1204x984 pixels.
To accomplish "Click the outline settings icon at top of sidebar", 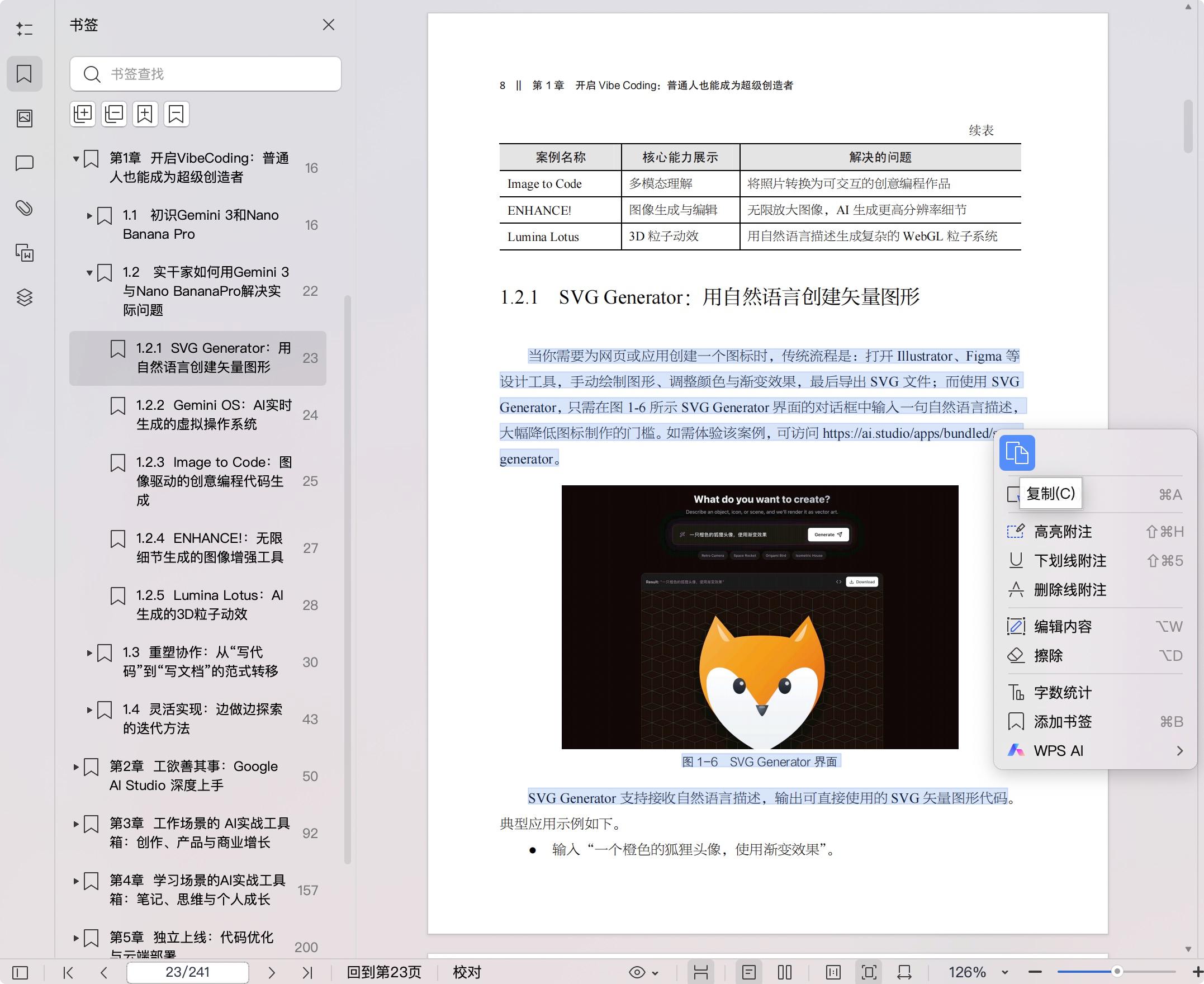I will (x=25, y=29).
